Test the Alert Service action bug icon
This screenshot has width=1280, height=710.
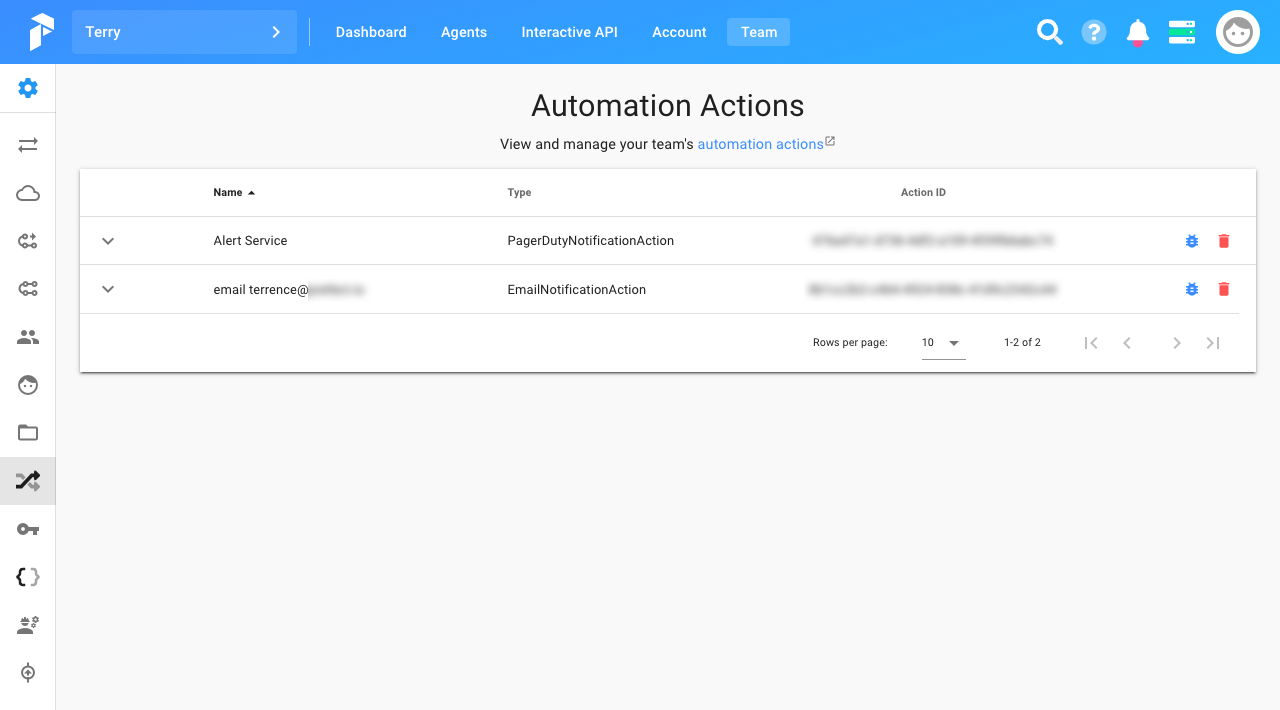1192,241
